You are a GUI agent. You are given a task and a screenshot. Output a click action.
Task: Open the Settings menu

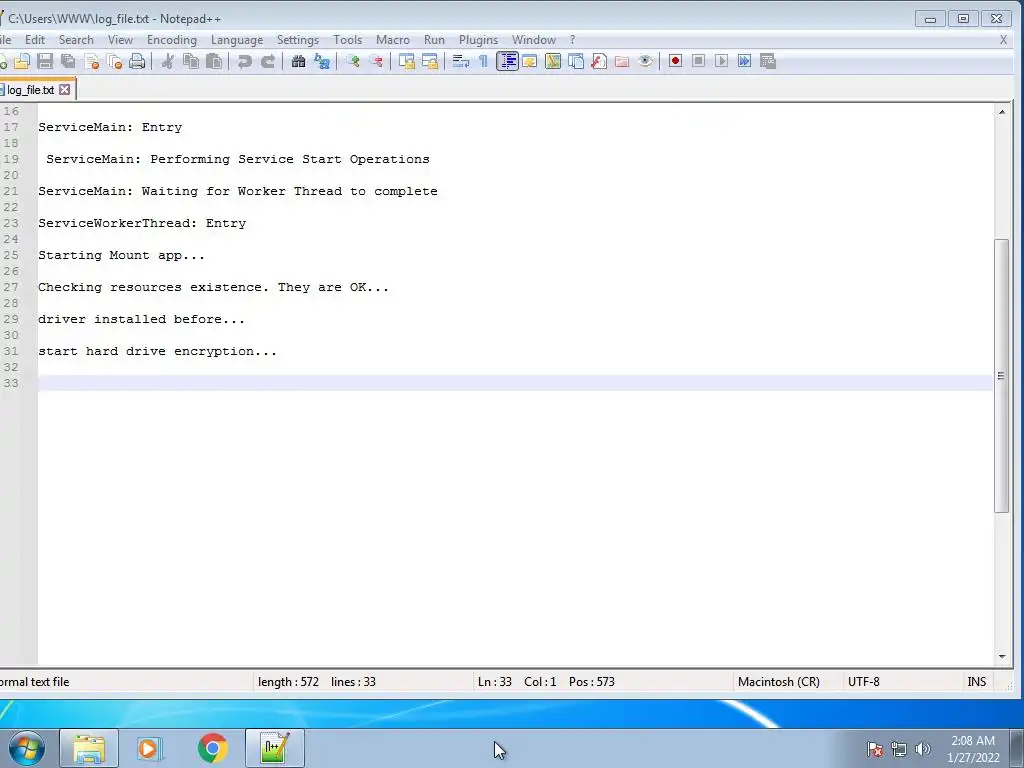coord(298,40)
